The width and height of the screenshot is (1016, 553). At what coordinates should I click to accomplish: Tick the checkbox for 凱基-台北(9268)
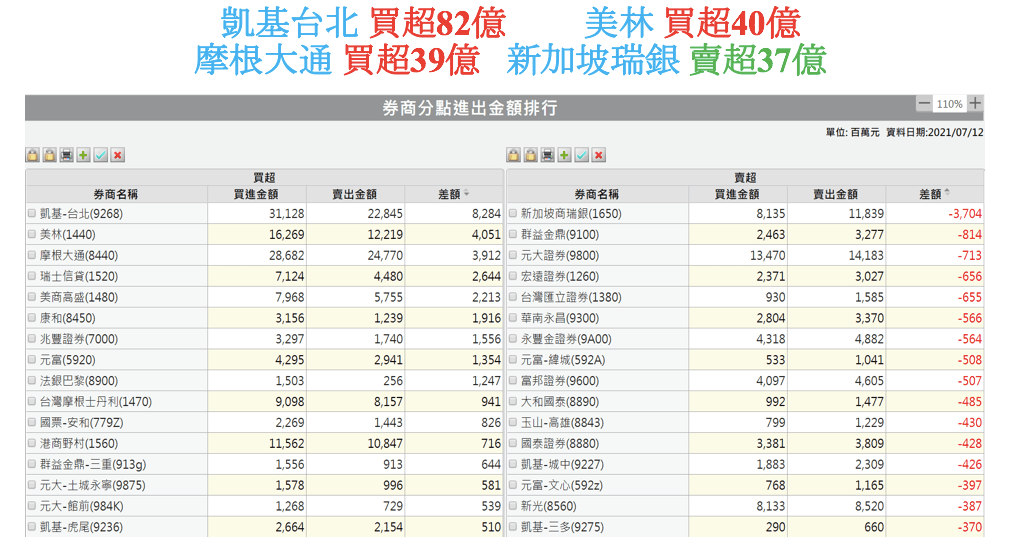32,213
